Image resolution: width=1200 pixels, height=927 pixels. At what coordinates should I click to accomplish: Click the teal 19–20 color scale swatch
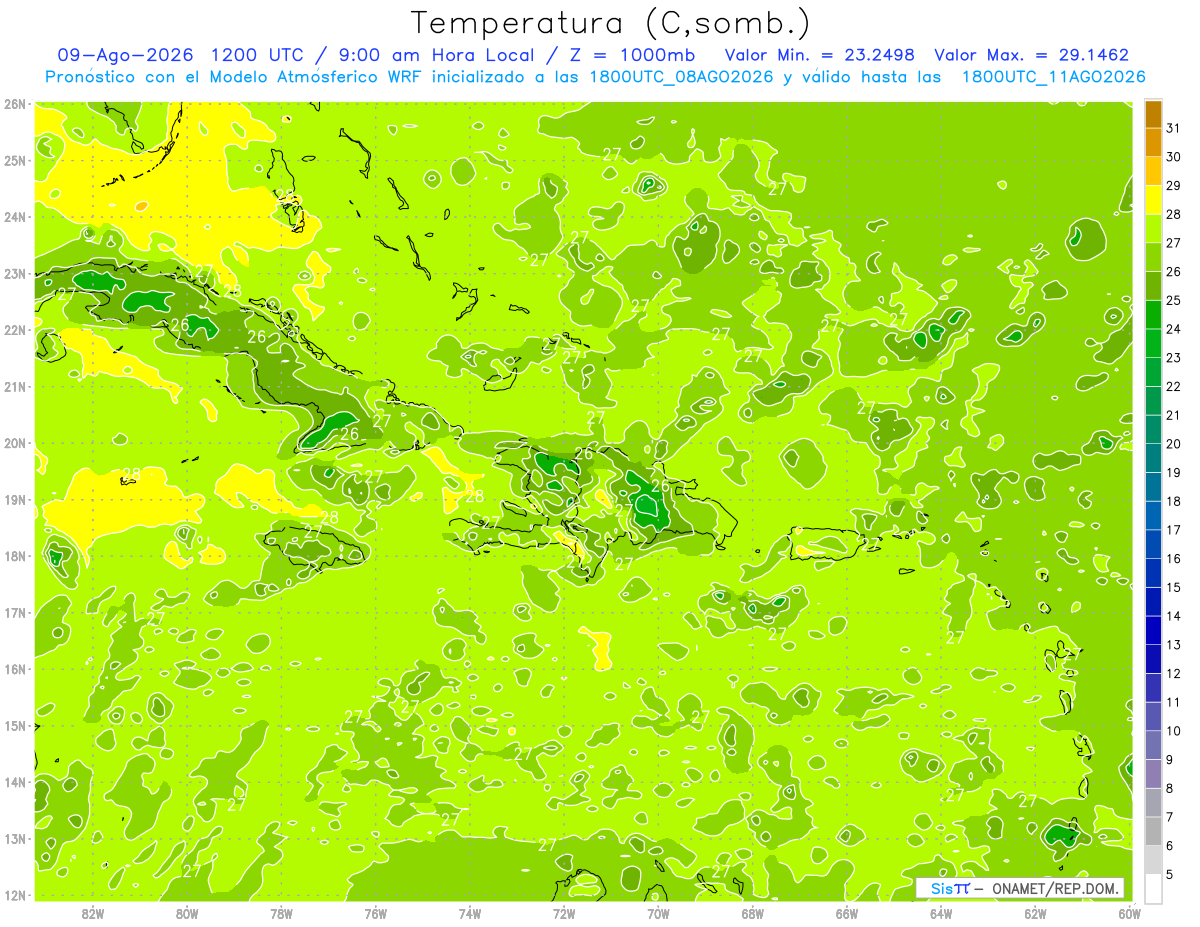coord(1153,458)
